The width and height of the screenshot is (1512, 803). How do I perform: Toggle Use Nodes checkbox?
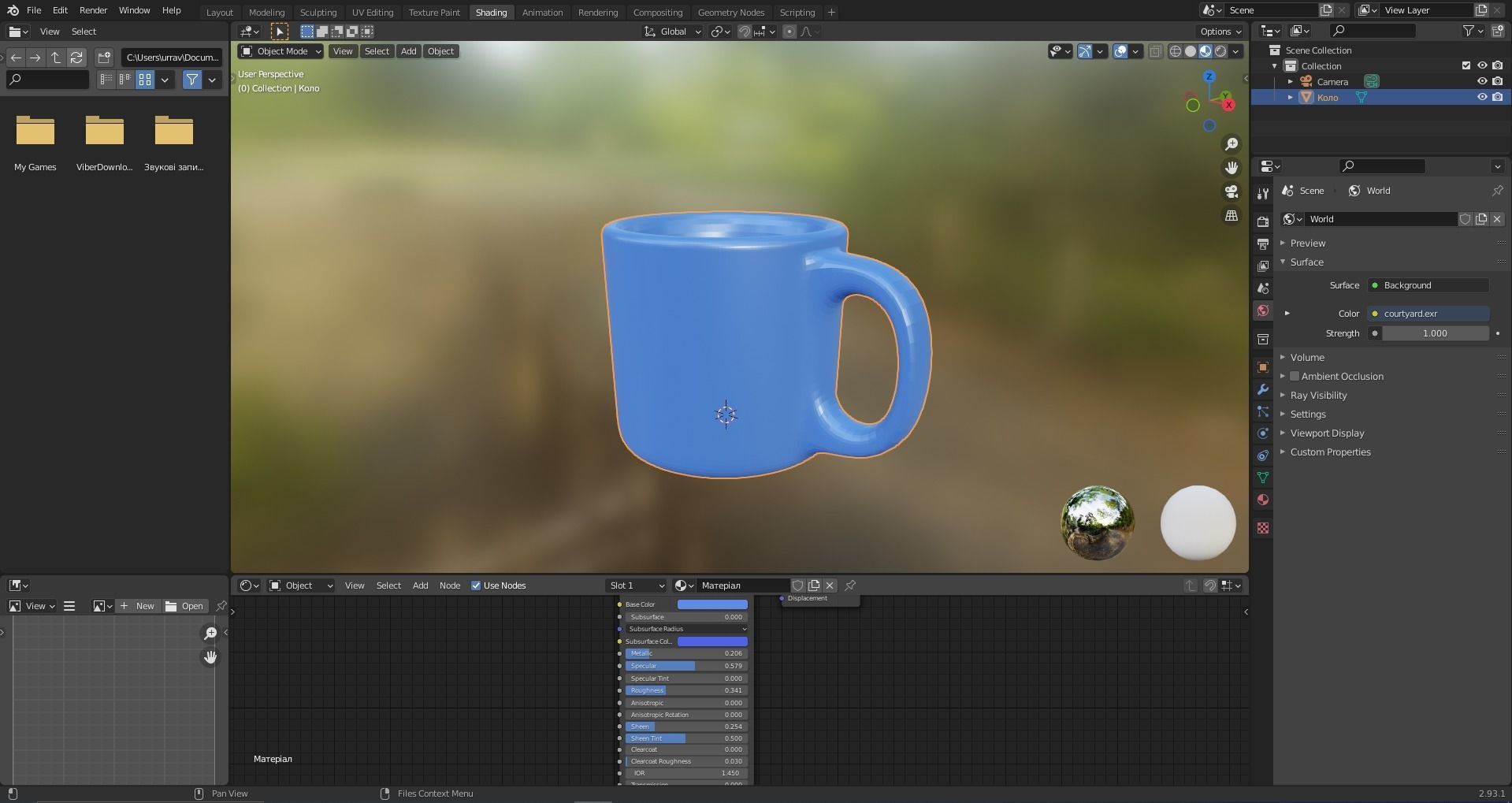[x=476, y=586]
